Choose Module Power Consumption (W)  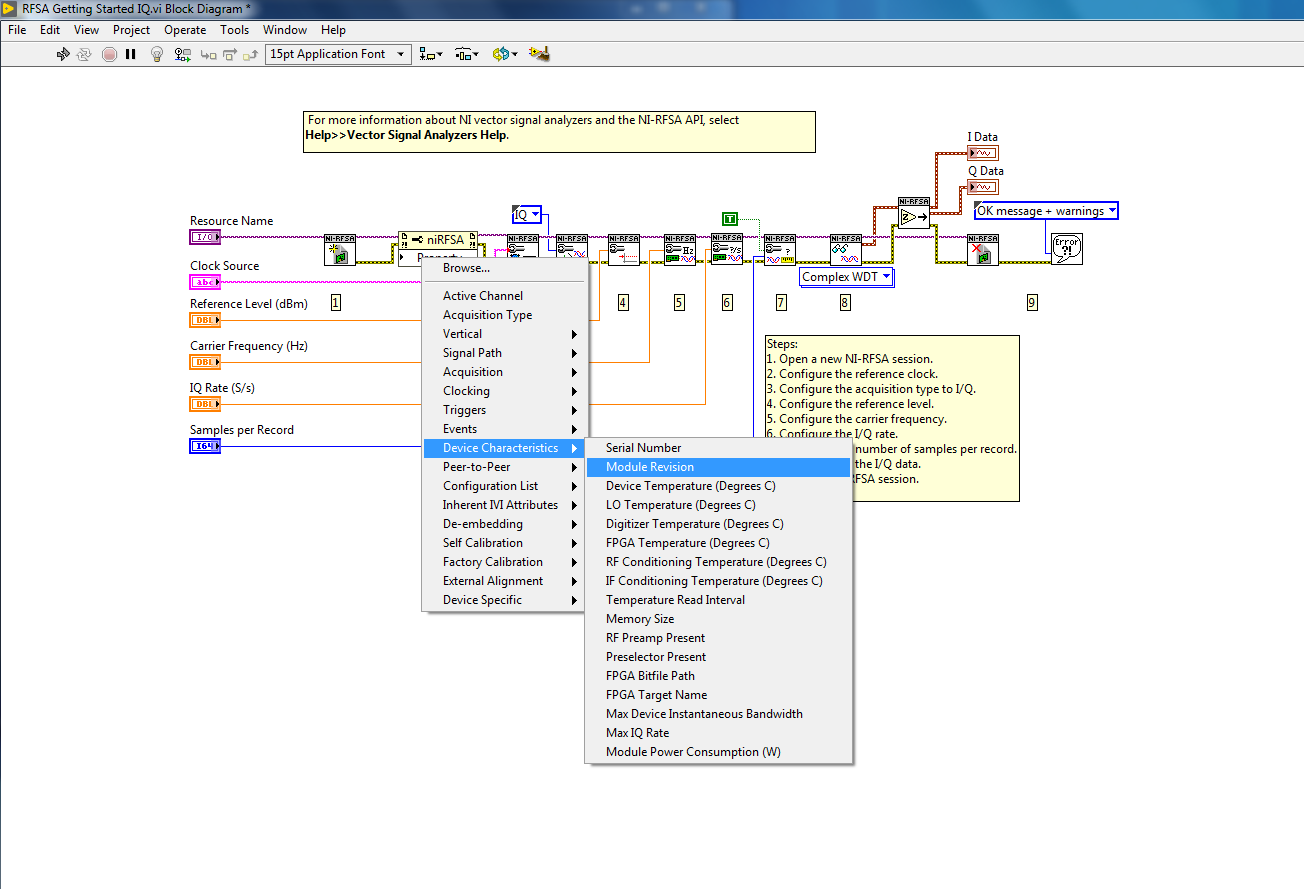pyautogui.click(x=718, y=752)
